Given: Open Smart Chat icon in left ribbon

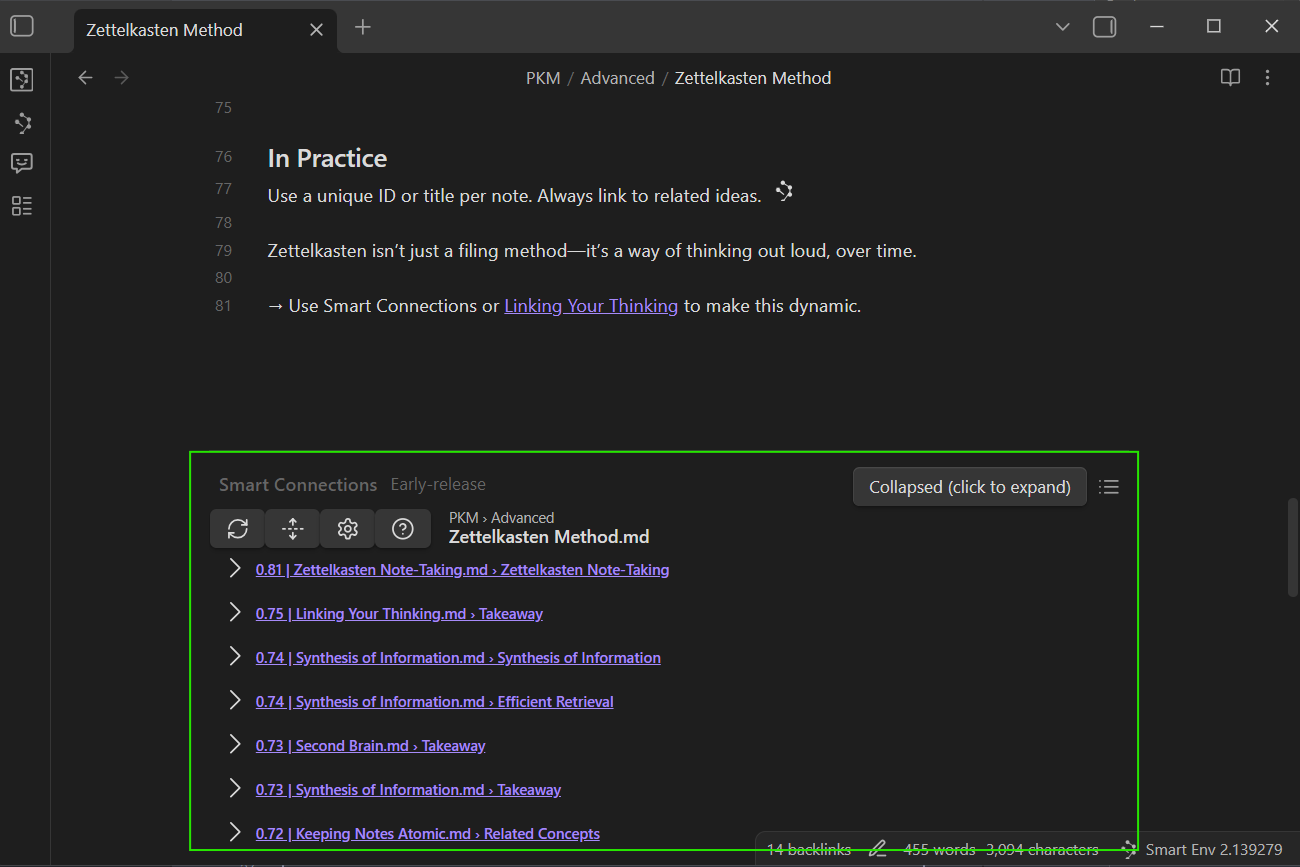Looking at the screenshot, I should point(22,163).
